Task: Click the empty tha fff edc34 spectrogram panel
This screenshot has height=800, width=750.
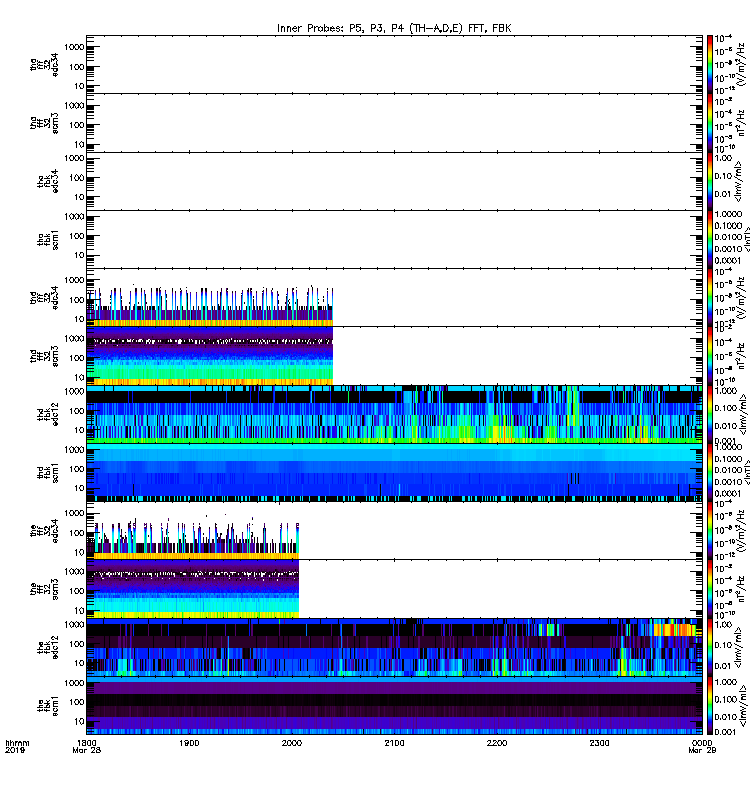Action: tap(394, 64)
